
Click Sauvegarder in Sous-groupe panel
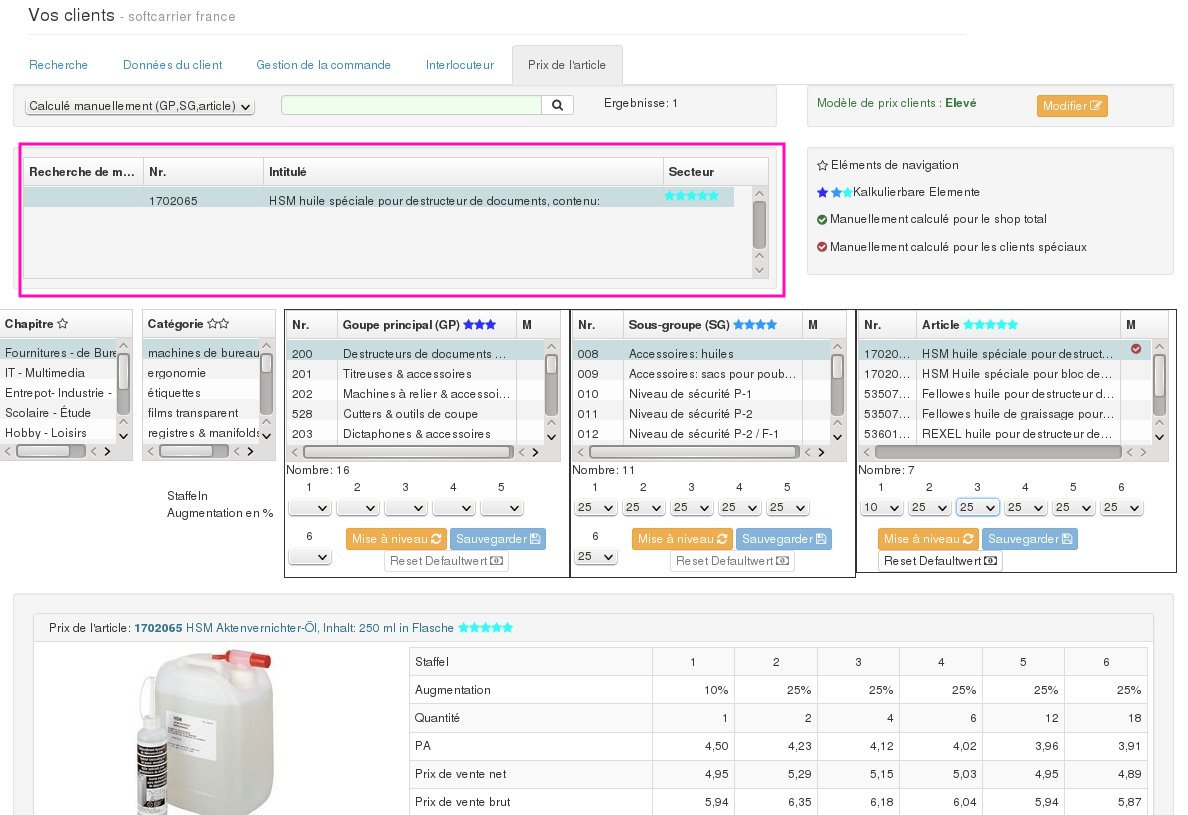point(783,539)
